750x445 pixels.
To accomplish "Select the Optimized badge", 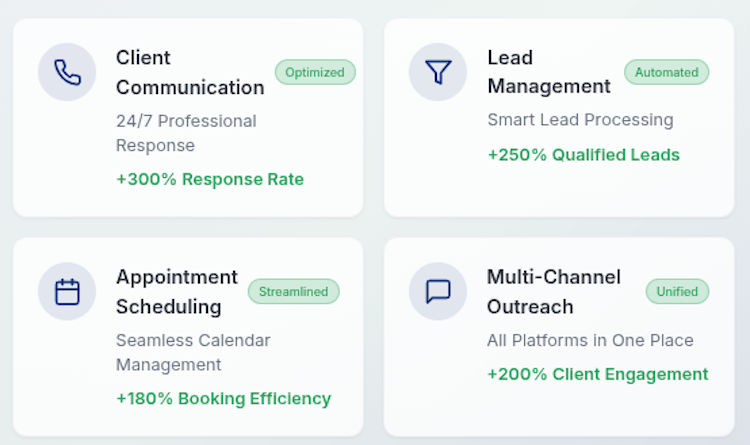I will (x=315, y=72).
